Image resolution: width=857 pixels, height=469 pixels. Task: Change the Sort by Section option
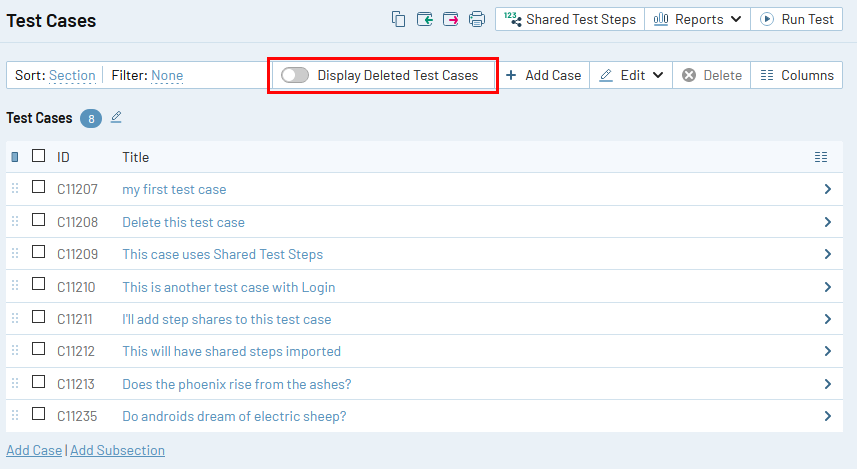pyautogui.click(x=72, y=75)
